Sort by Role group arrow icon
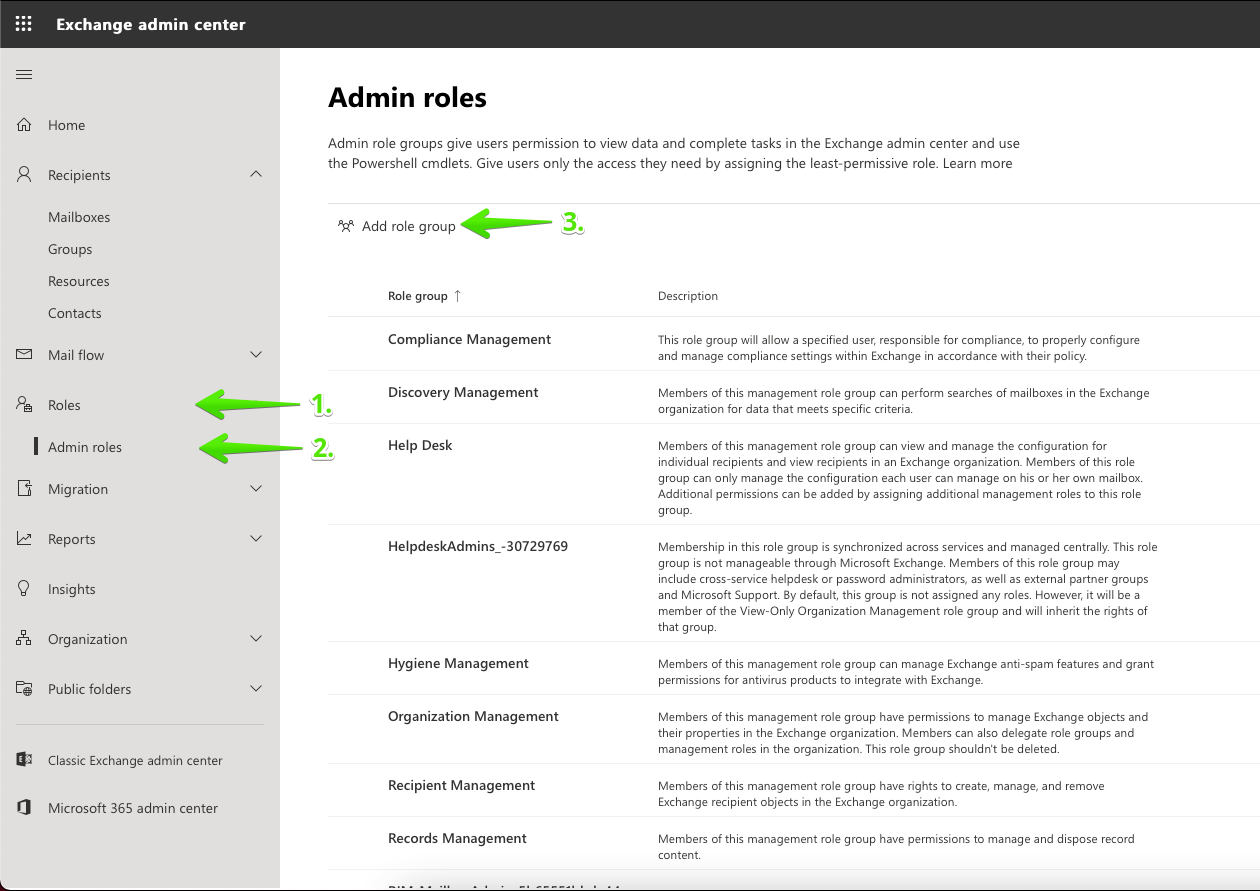The width and height of the screenshot is (1260, 891). pyautogui.click(x=458, y=296)
